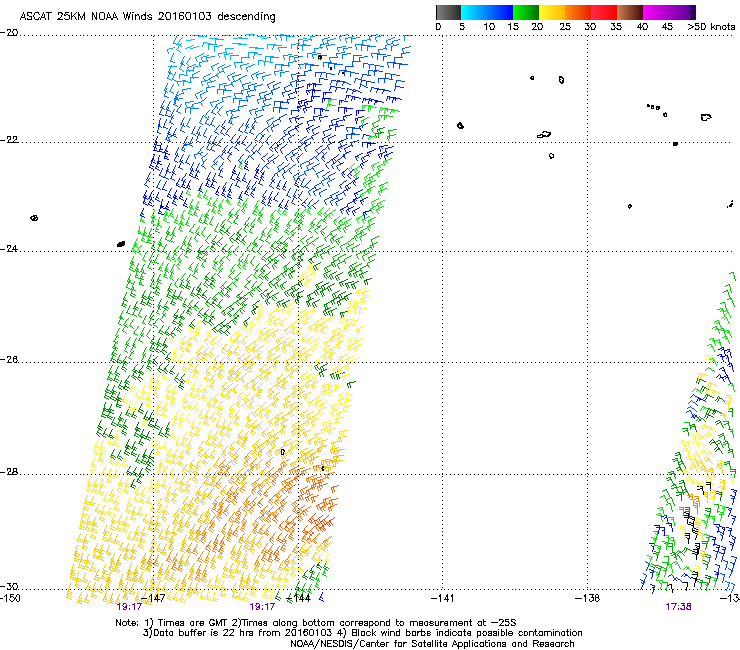Click the "35" label under the color bar
This screenshot has width=740, height=650.
coord(616,27)
